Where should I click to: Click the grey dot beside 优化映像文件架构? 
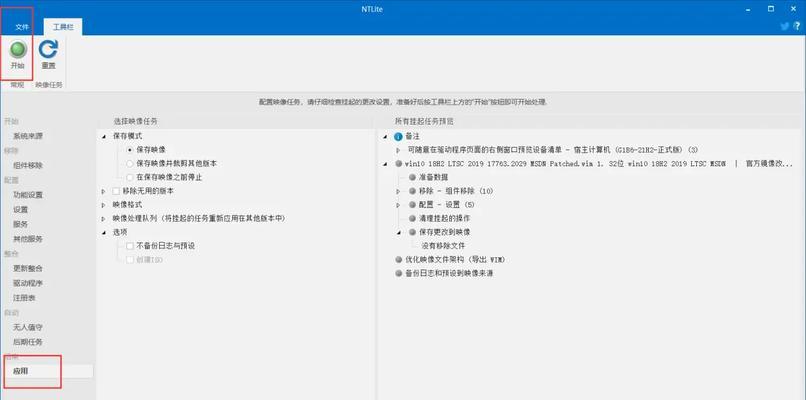[398, 259]
